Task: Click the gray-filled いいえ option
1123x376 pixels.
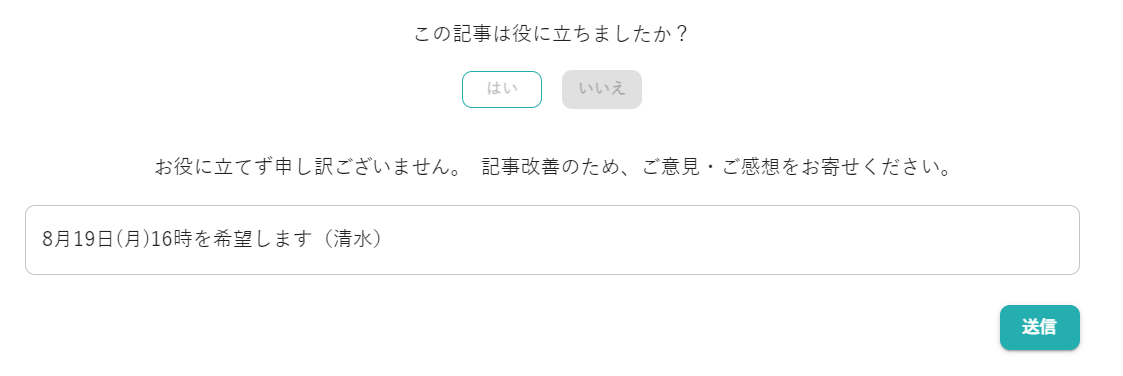Action: point(602,90)
